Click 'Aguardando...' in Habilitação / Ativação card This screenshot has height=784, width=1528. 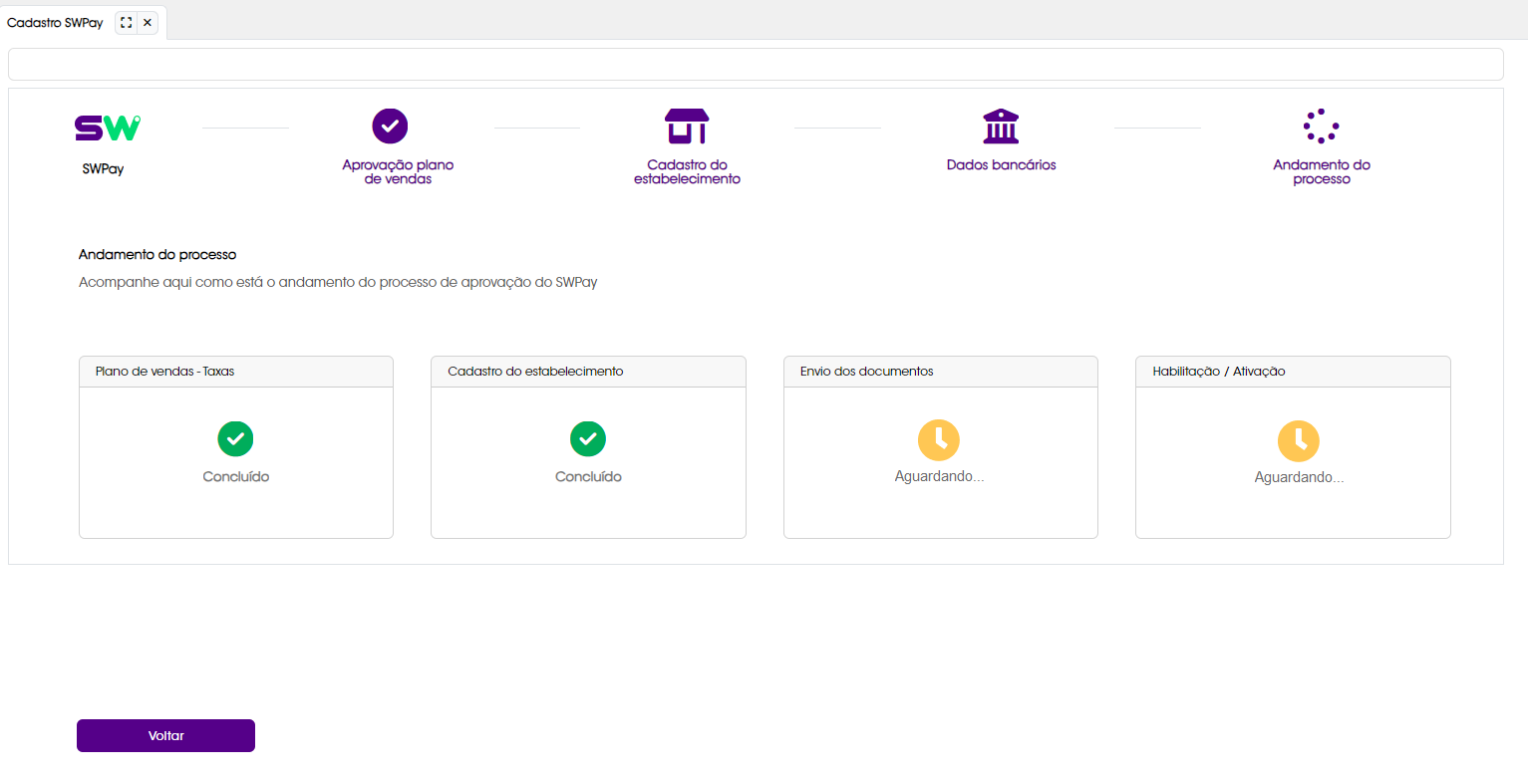pyautogui.click(x=1299, y=477)
